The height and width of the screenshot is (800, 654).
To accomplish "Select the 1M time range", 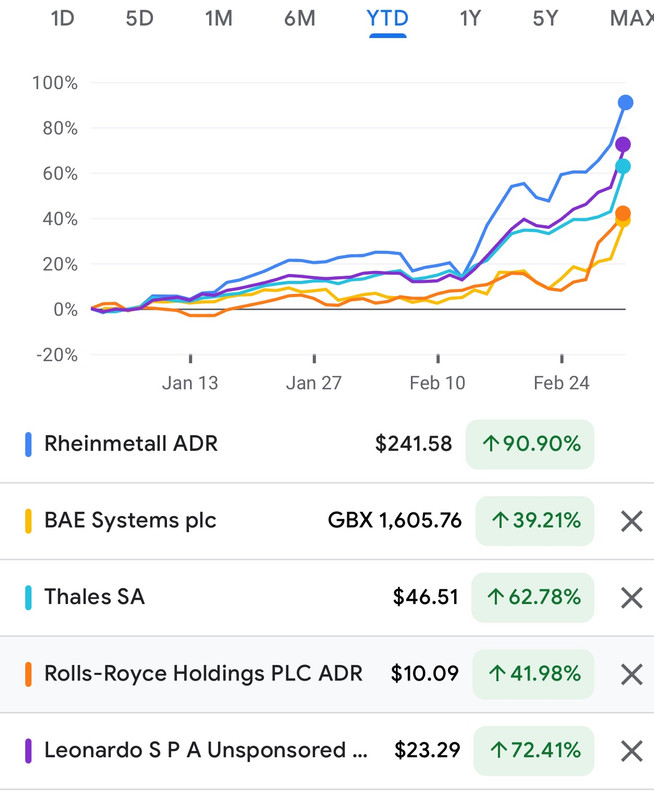I will click(x=219, y=19).
